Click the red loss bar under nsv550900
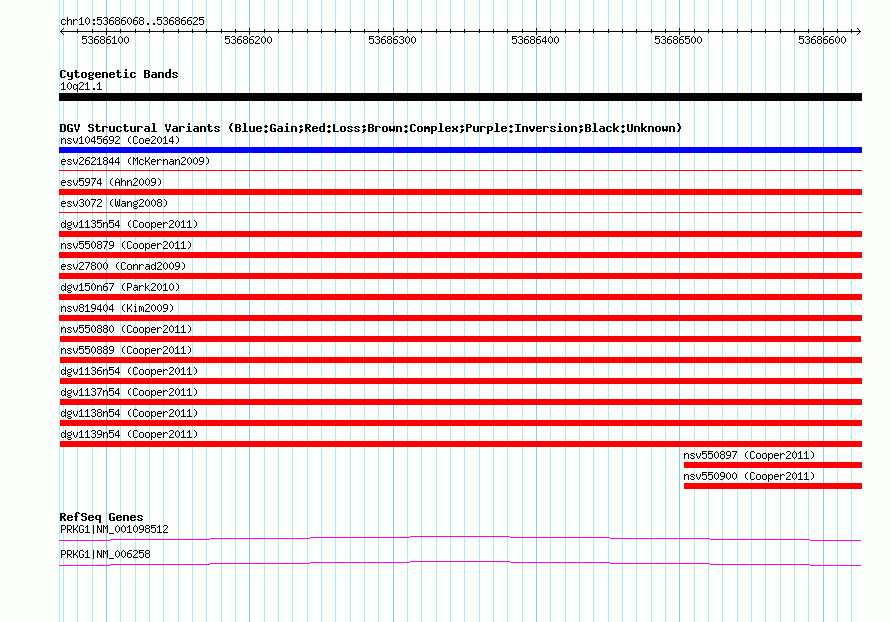Image resolution: width=890 pixels, height=622 pixels. pos(773,486)
